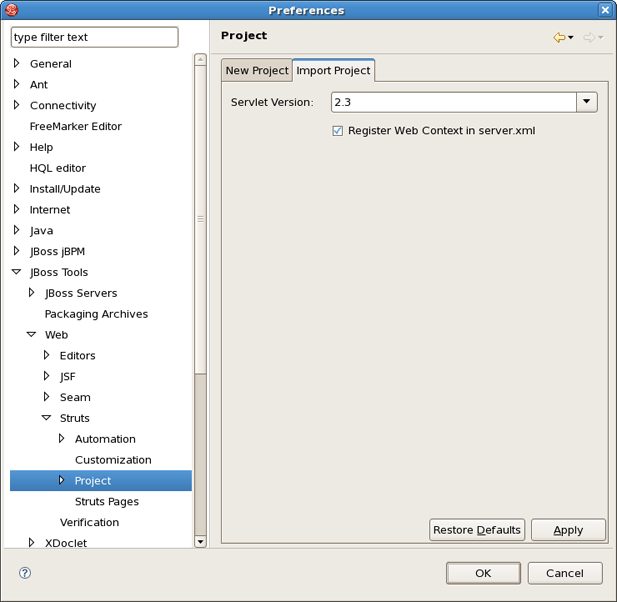Expand the Seam tree node
The width and height of the screenshot is (617, 602).
[46, 397]
